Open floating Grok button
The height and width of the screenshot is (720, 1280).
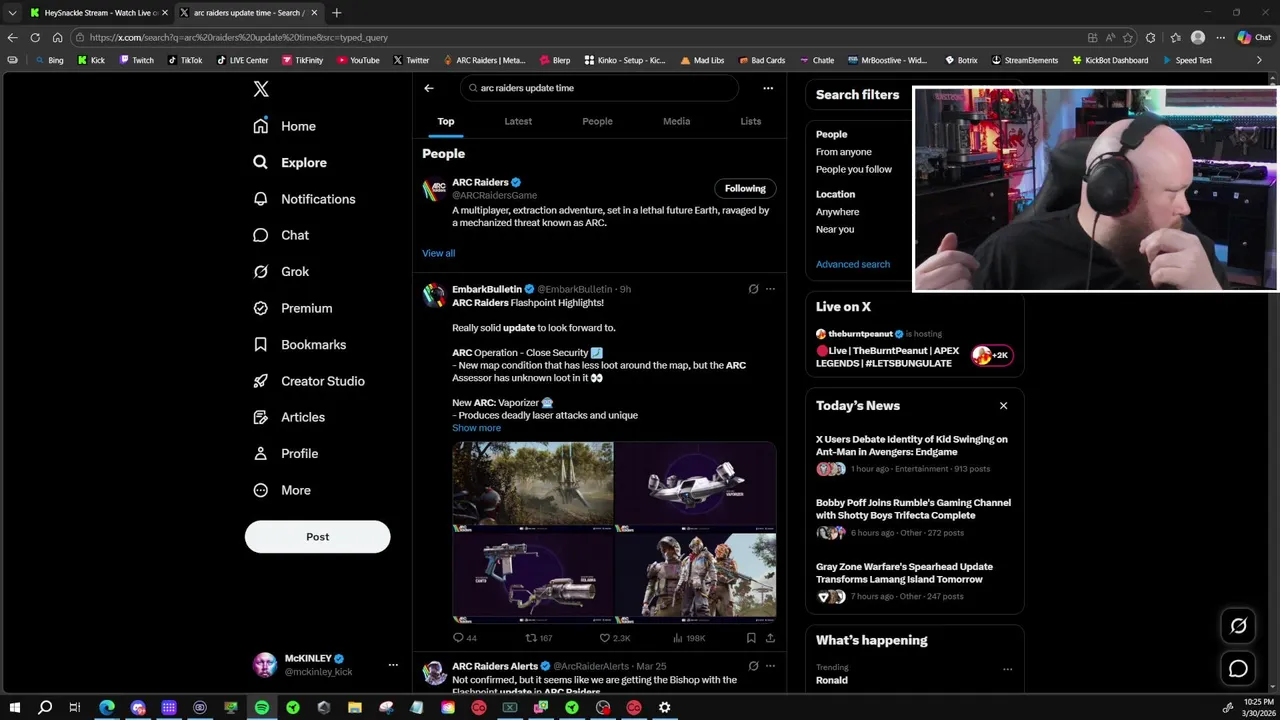click(x=1238, y=626)
